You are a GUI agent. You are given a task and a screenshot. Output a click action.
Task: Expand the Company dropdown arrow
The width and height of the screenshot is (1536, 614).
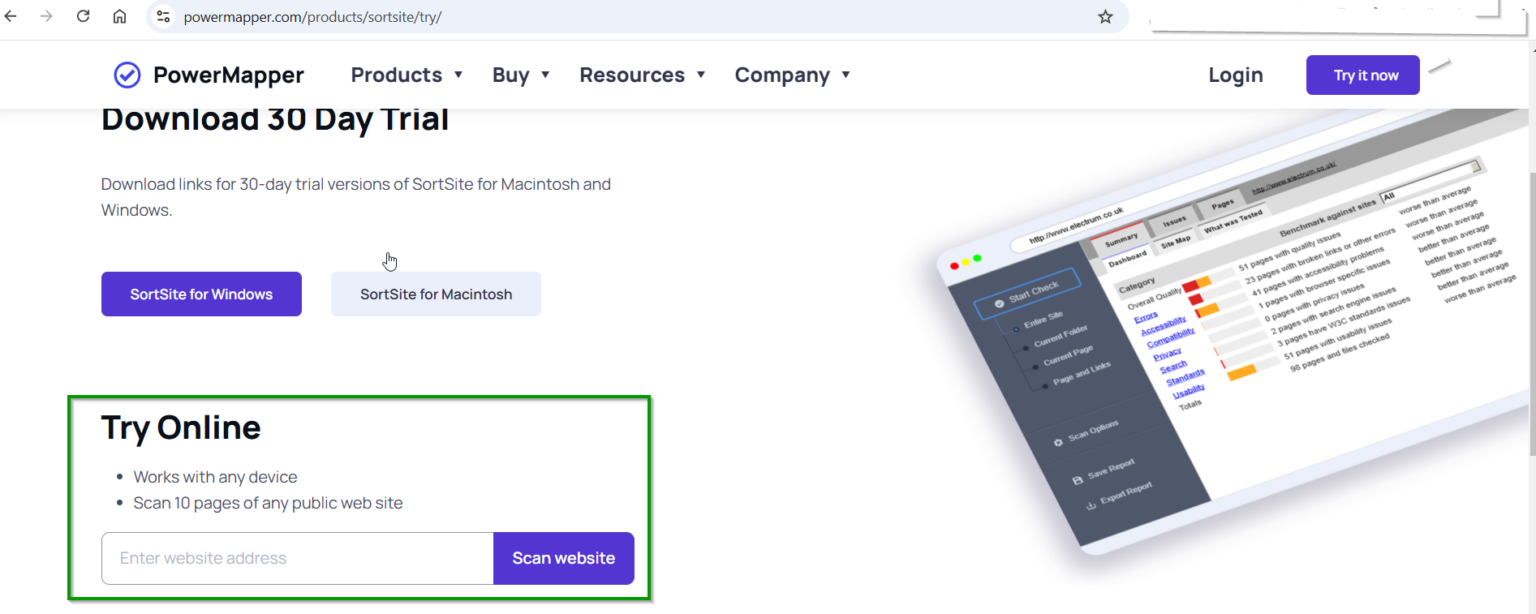coord(845,74)
